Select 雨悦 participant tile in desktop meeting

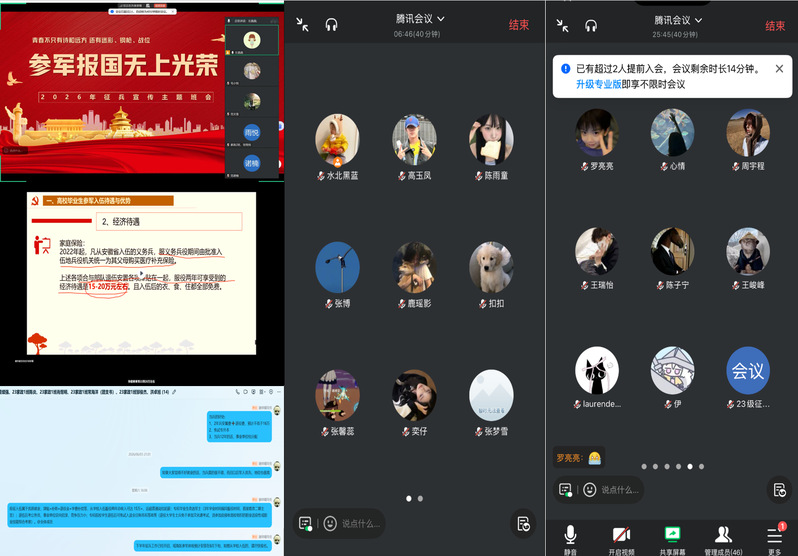click(x=252, y=133)
